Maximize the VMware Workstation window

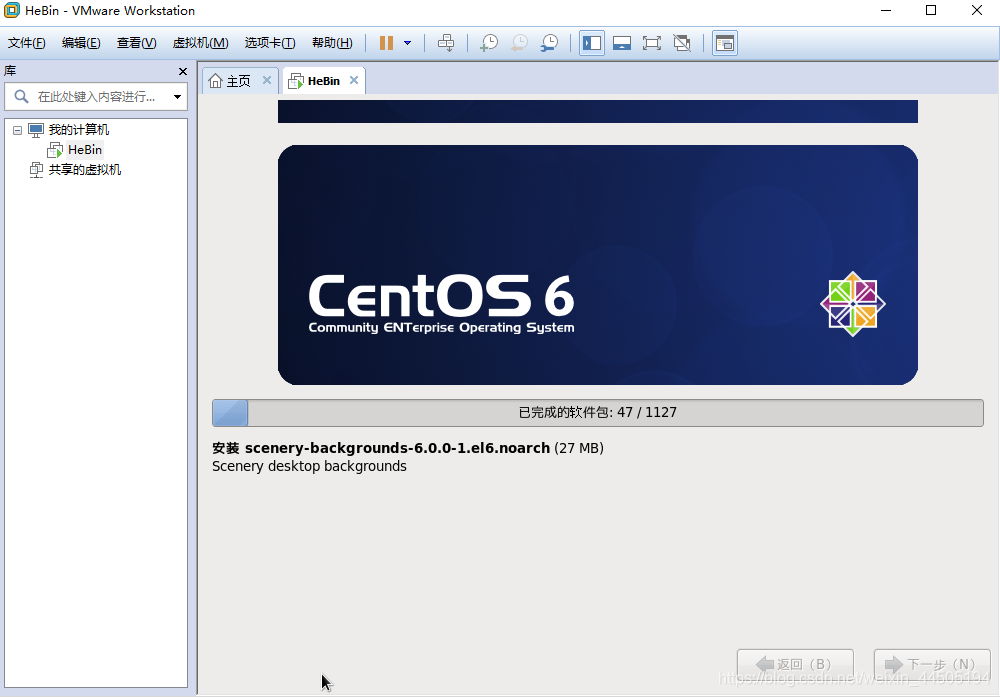[931, 11]
